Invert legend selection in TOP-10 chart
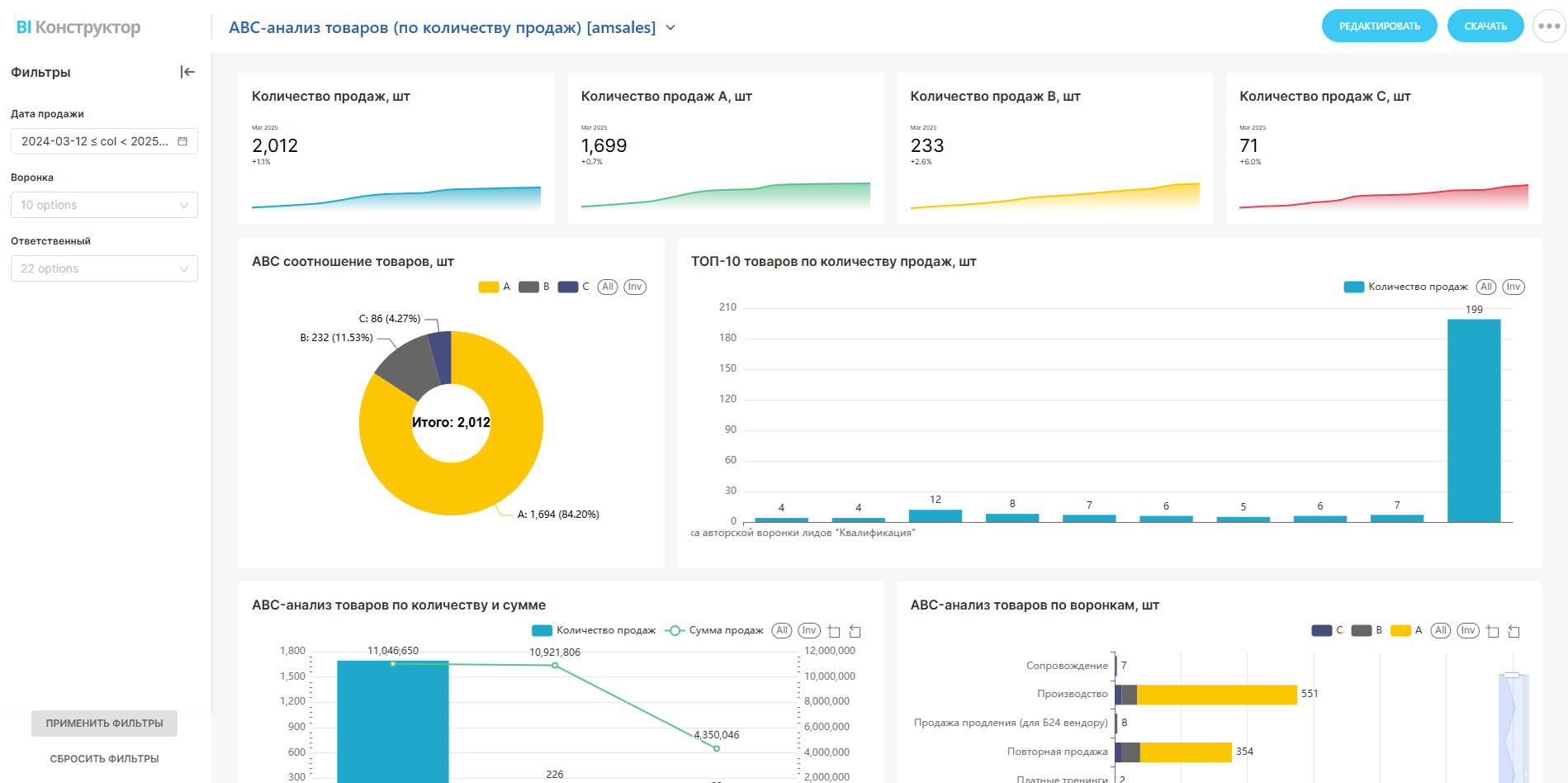Viewport: 1568px width, 783px height. [1513, 287]
